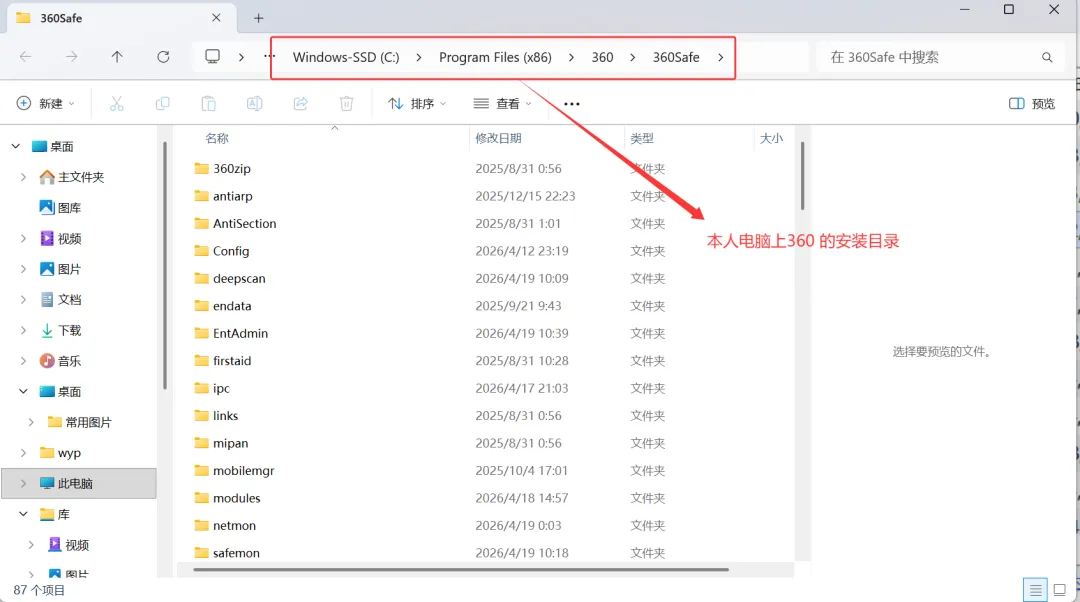
Task: Select the Config folder
Action: (x=221, y=251)
